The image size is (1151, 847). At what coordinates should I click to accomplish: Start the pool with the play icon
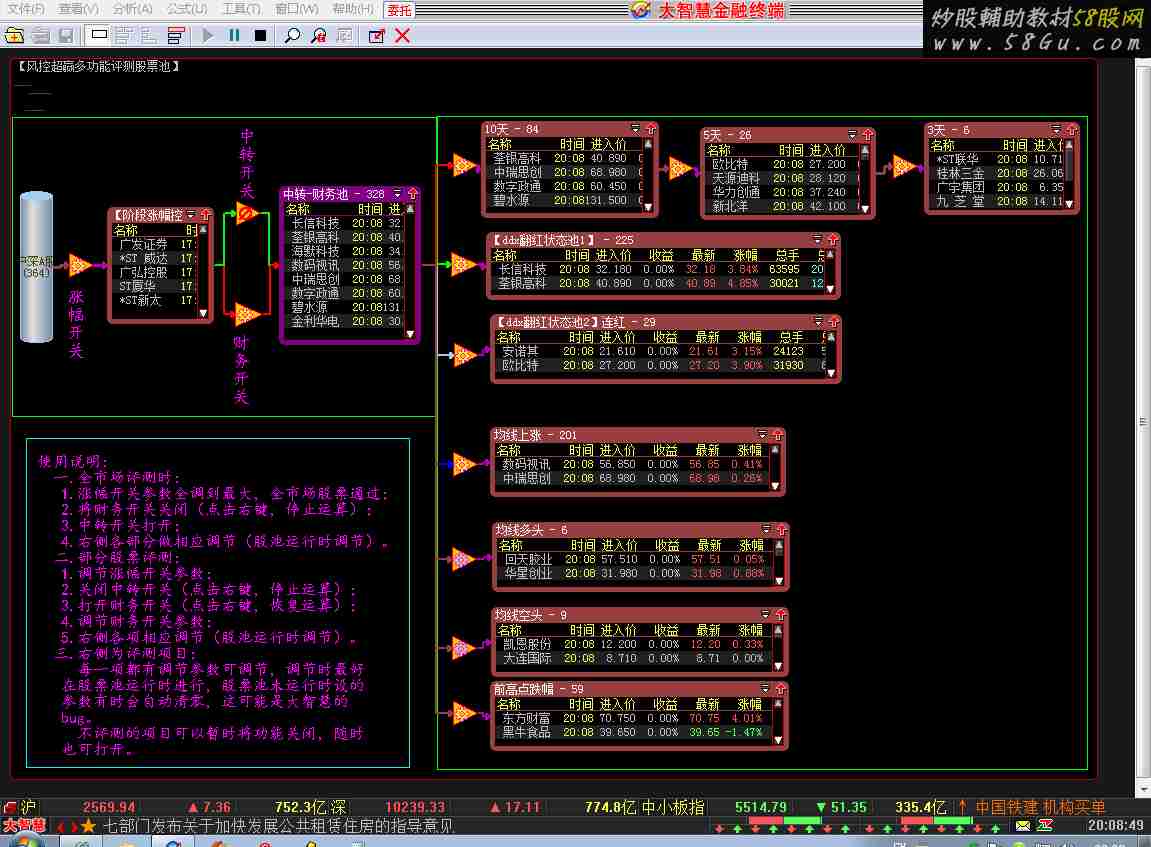(208, 35)
